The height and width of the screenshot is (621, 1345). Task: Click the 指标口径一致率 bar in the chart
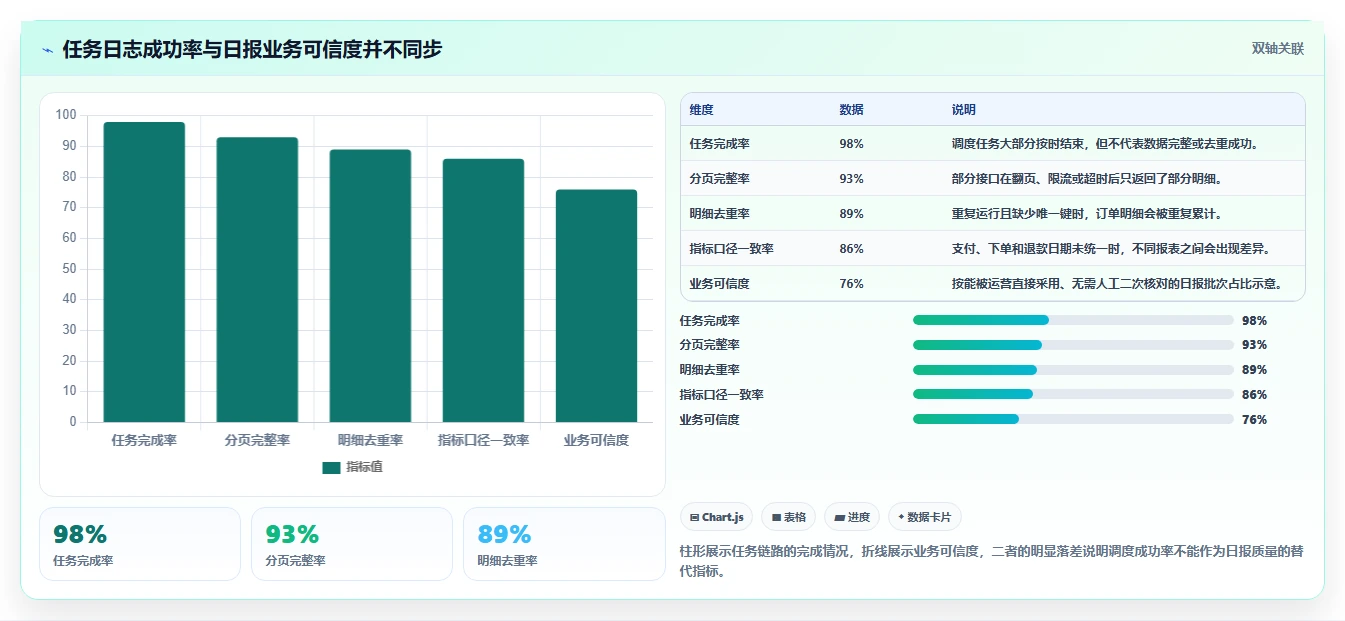[483, 290]
